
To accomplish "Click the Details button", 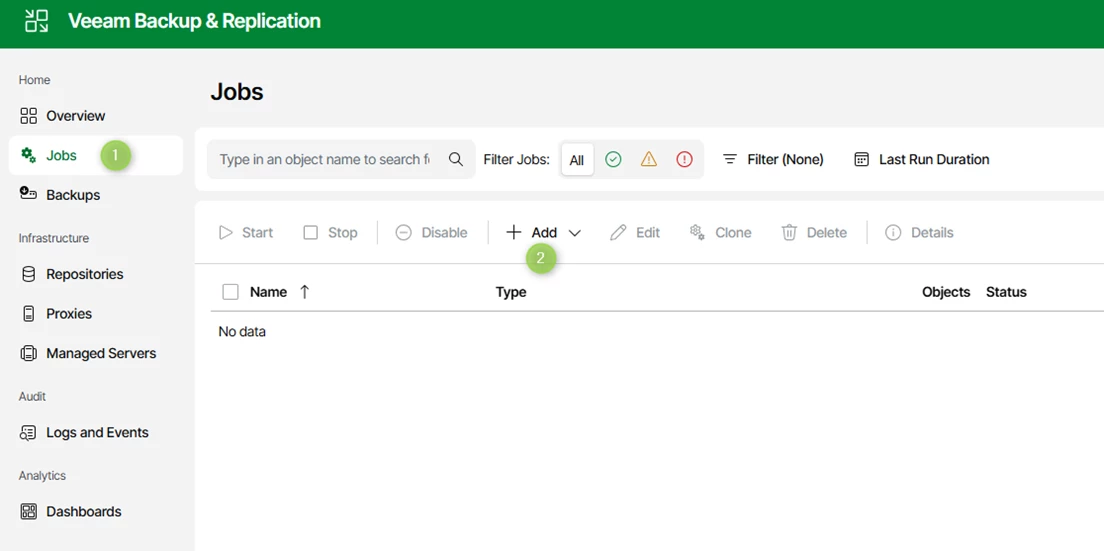I will pos(919,232).
